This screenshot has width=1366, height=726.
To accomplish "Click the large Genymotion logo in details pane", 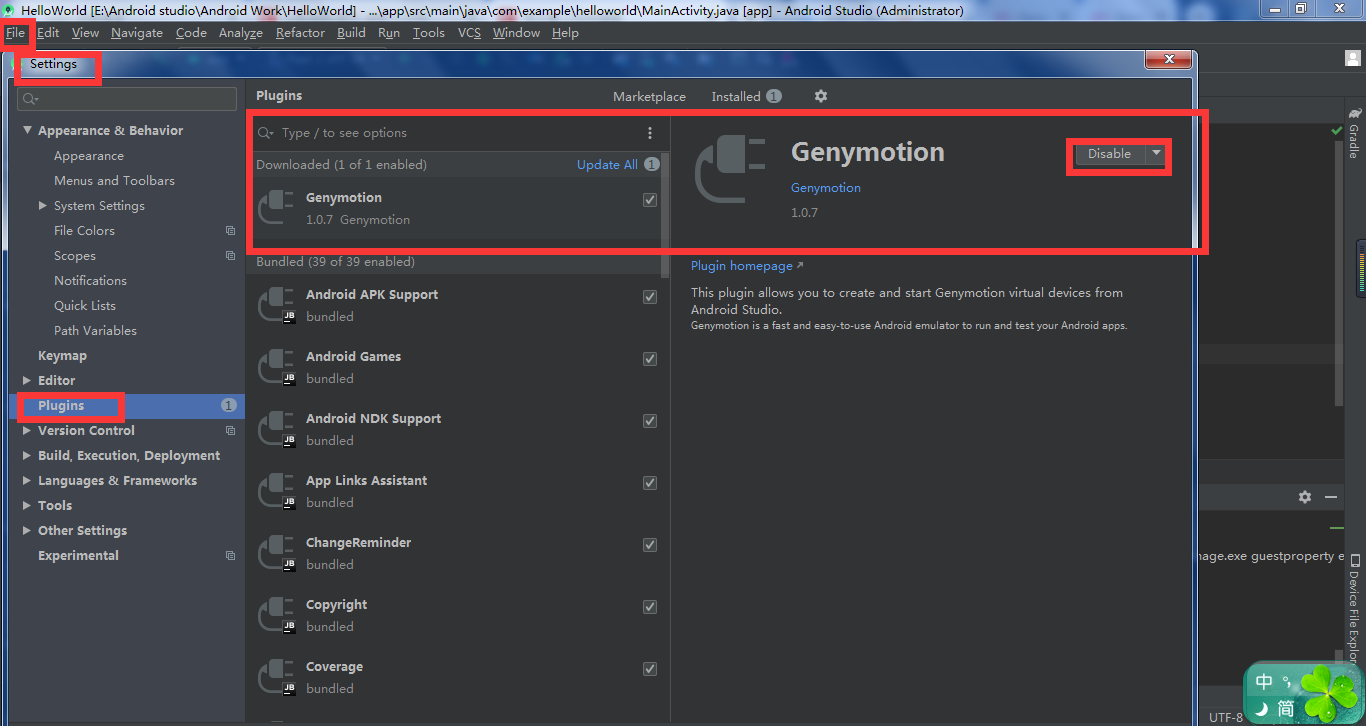I will (x=730, y=171).
